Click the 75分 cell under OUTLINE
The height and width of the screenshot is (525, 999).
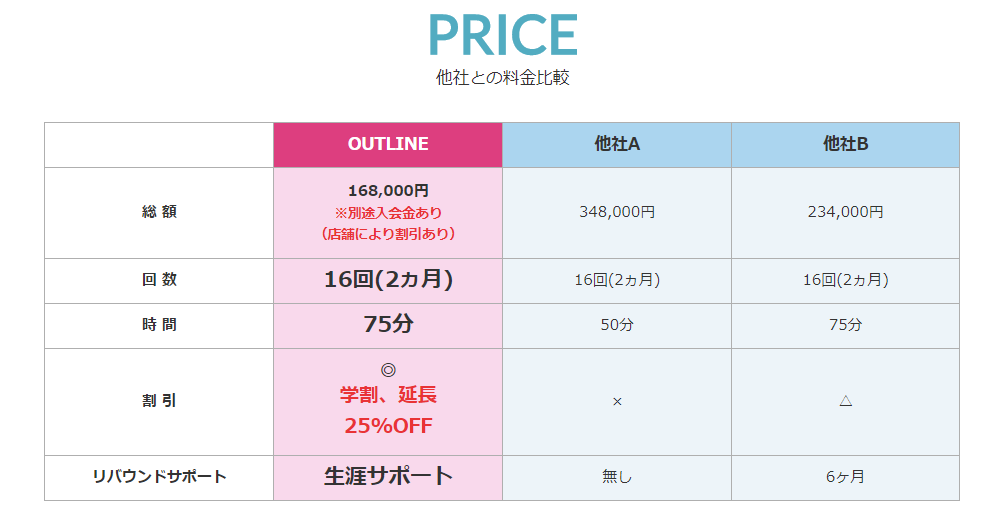(388, 324)
